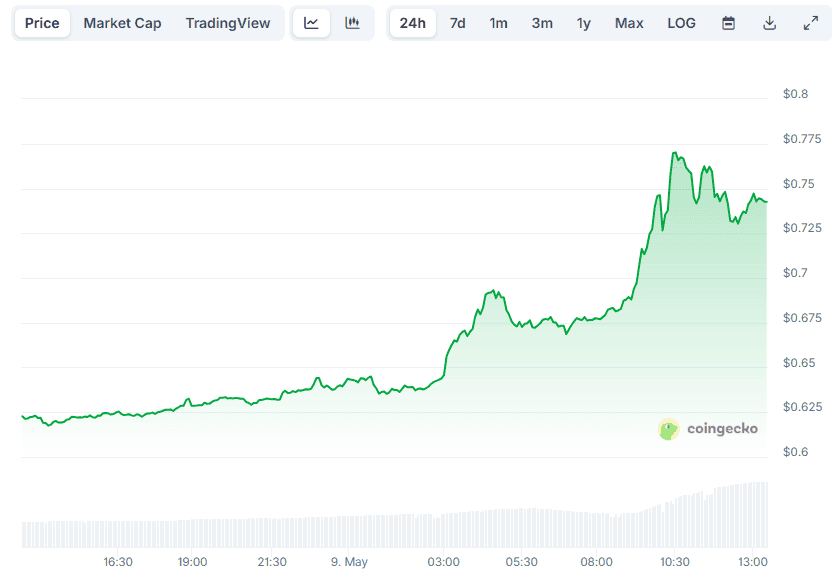Click the 05:30 time axis label
The width and height of the screenshot is (832, 577).
coord(522,562)
